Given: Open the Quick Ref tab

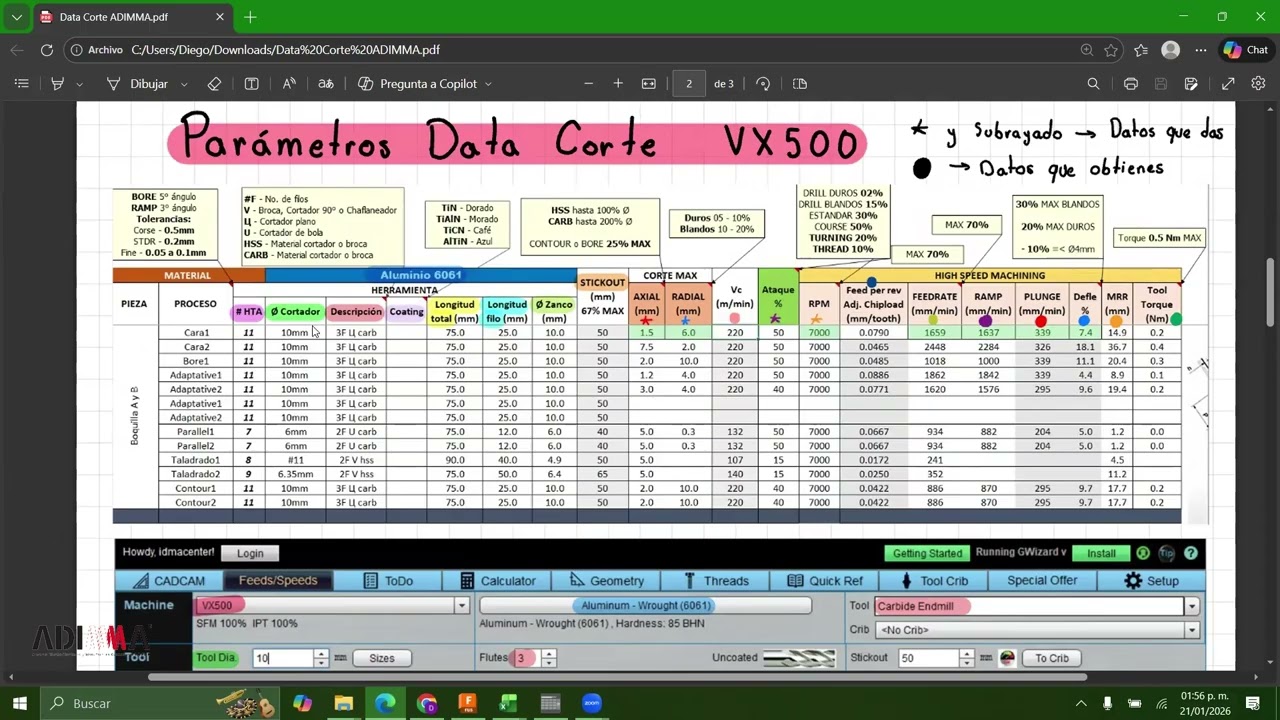Looking at the screenshot, I should point(825,581).
